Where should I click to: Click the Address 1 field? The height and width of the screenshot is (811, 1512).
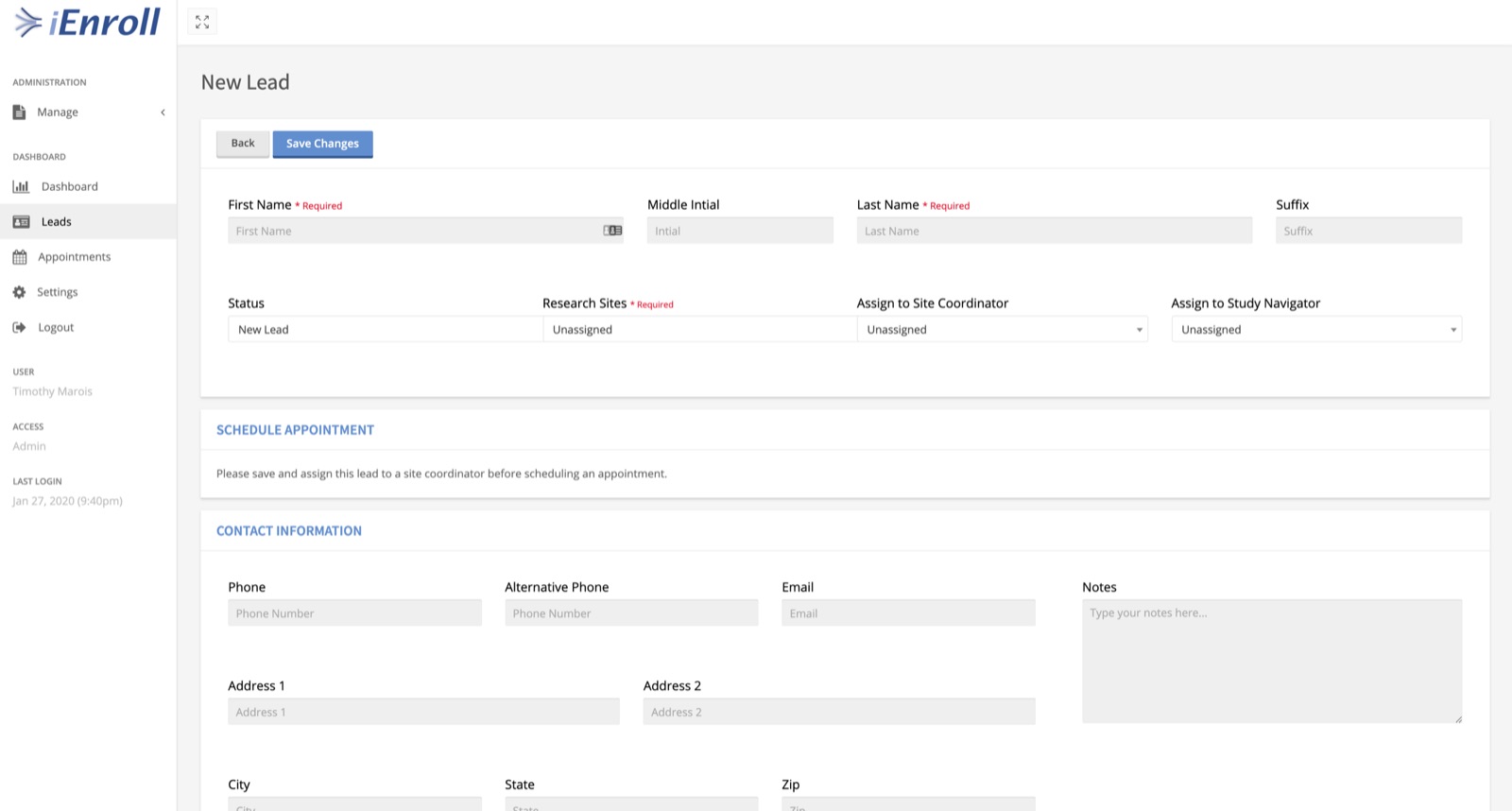tap(423, 712)
